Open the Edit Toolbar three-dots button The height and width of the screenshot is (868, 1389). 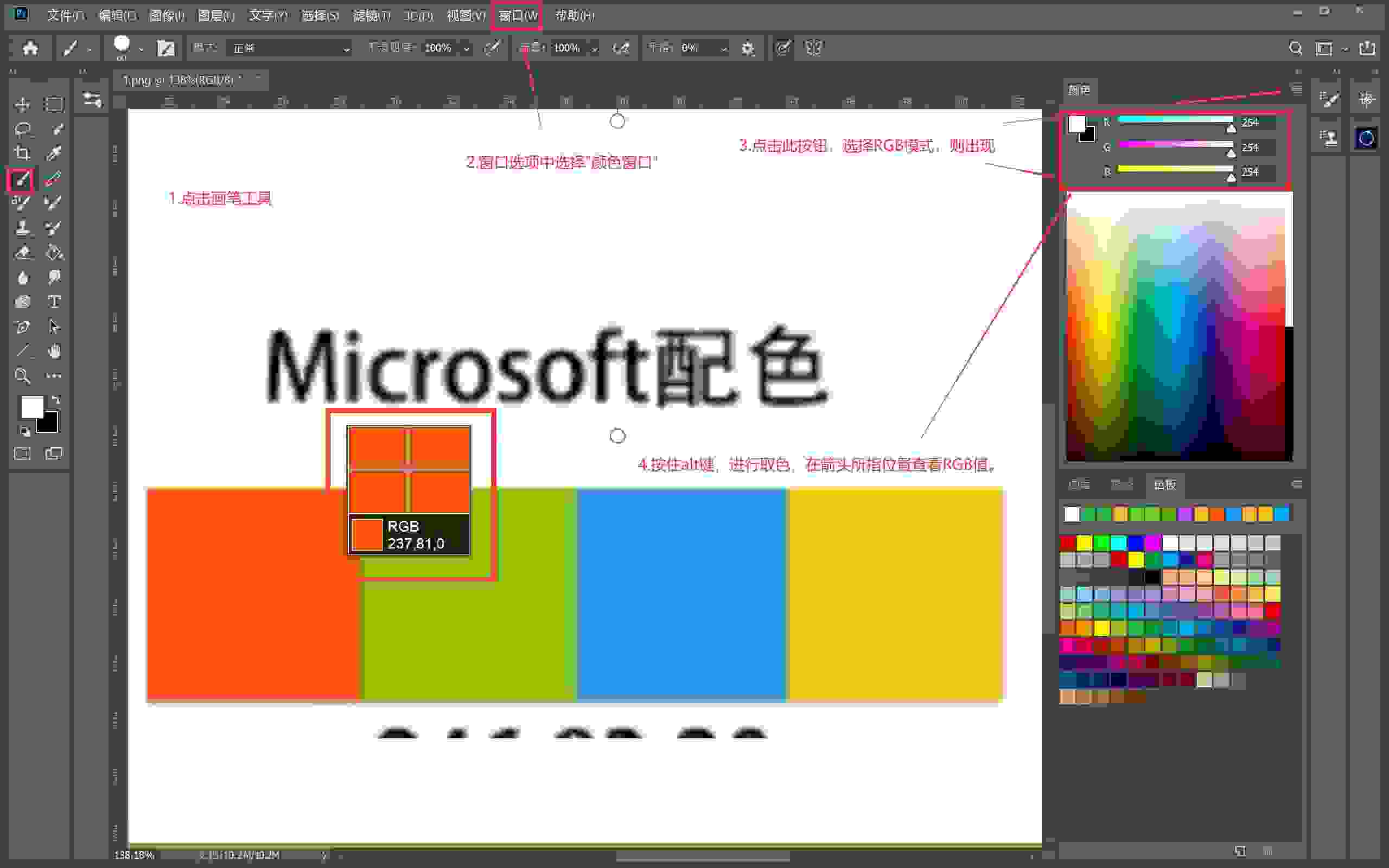pos(54,376)
